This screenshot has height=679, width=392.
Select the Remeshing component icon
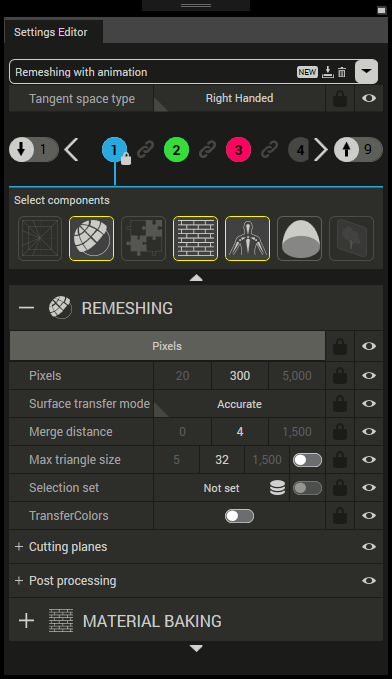91,239
